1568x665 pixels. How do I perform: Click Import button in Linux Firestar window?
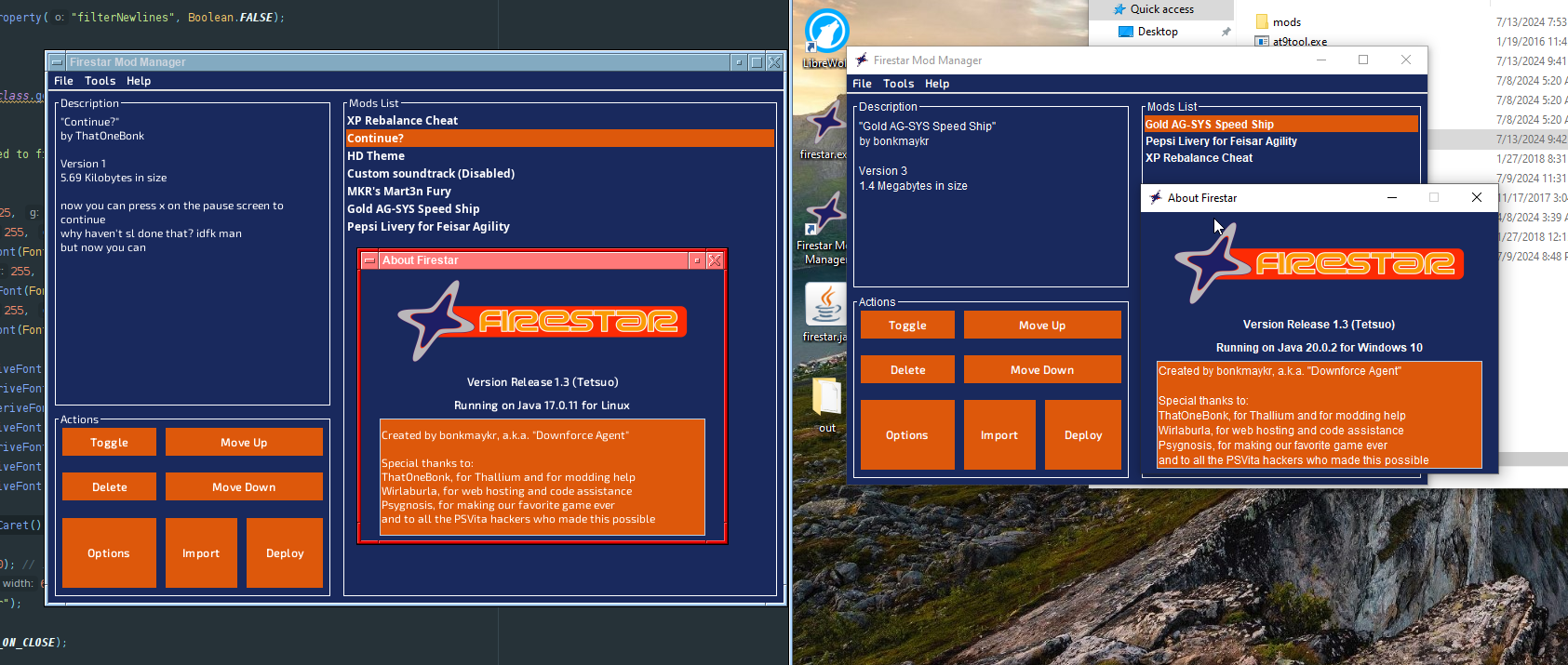[x=201, y=553]
